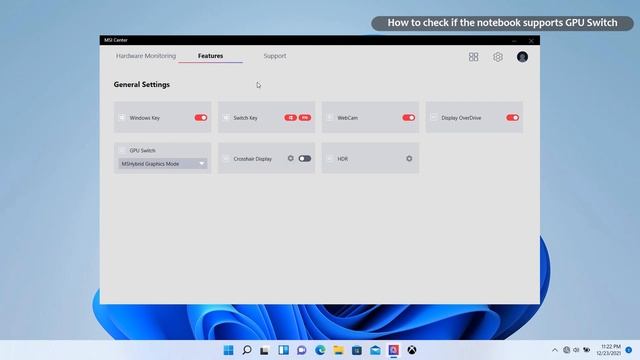
Task: Open the GPU Switch mode dropdown
Action: click(x=162, y=164)
